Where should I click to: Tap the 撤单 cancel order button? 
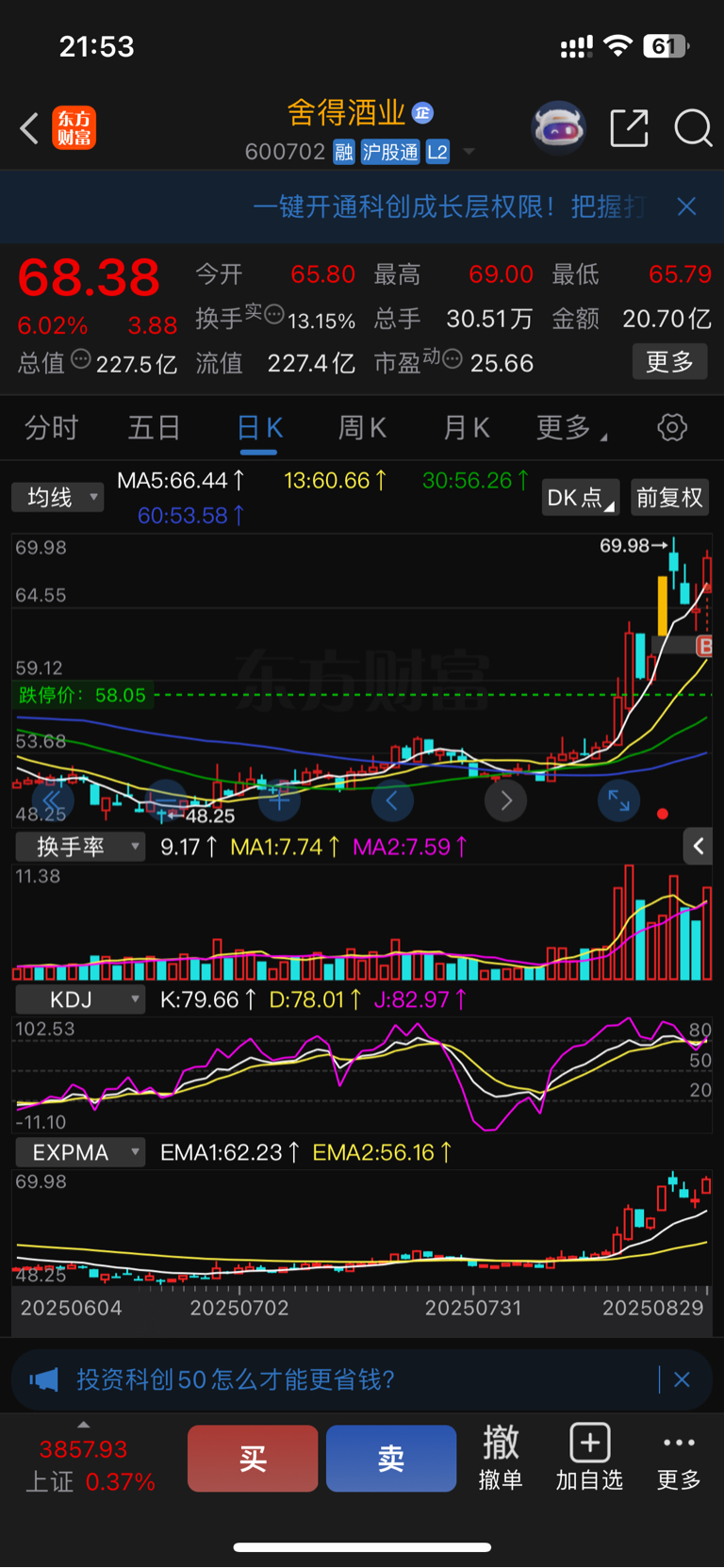(x=501, y=1458)
